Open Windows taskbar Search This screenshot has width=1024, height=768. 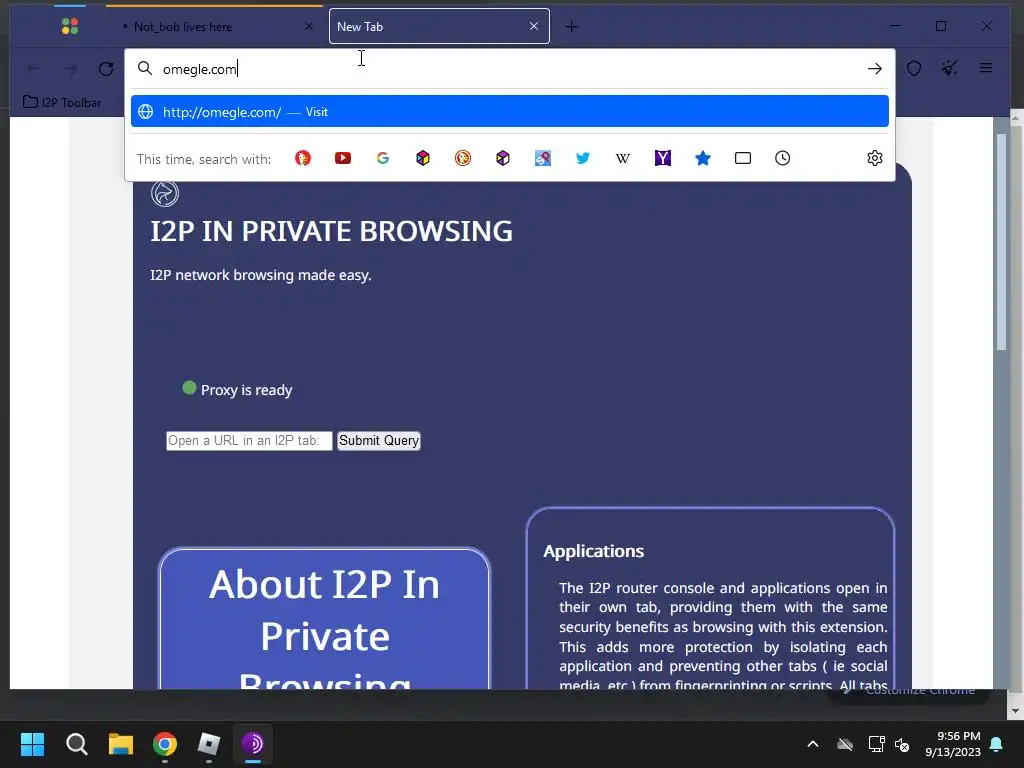point(76,744)
